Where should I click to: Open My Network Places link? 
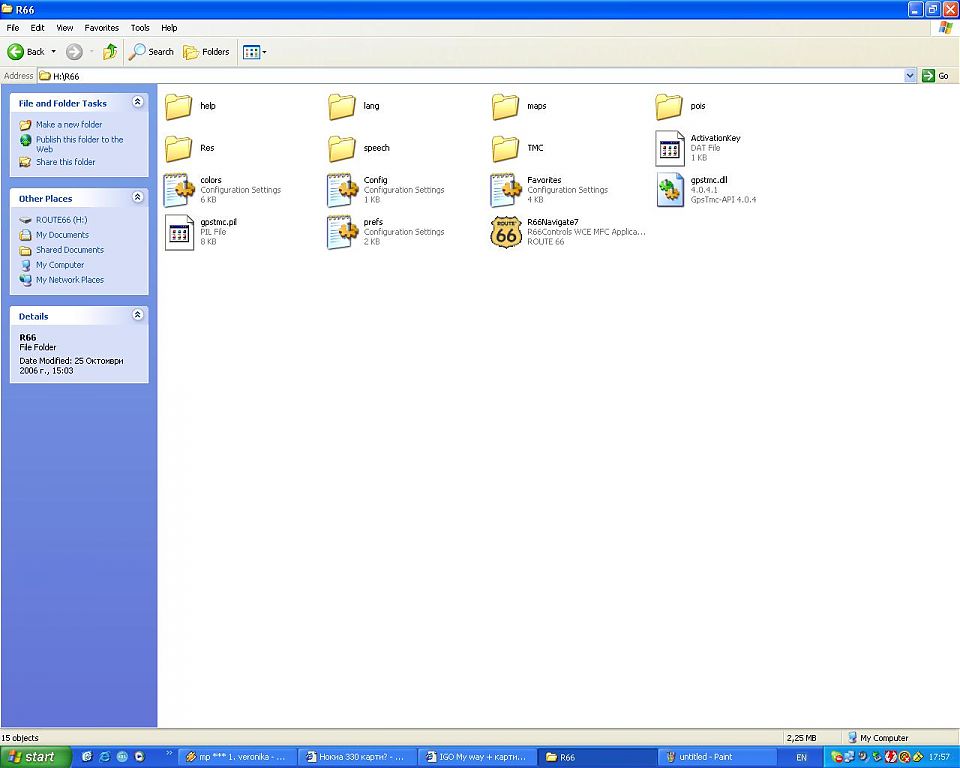(70, 280)
